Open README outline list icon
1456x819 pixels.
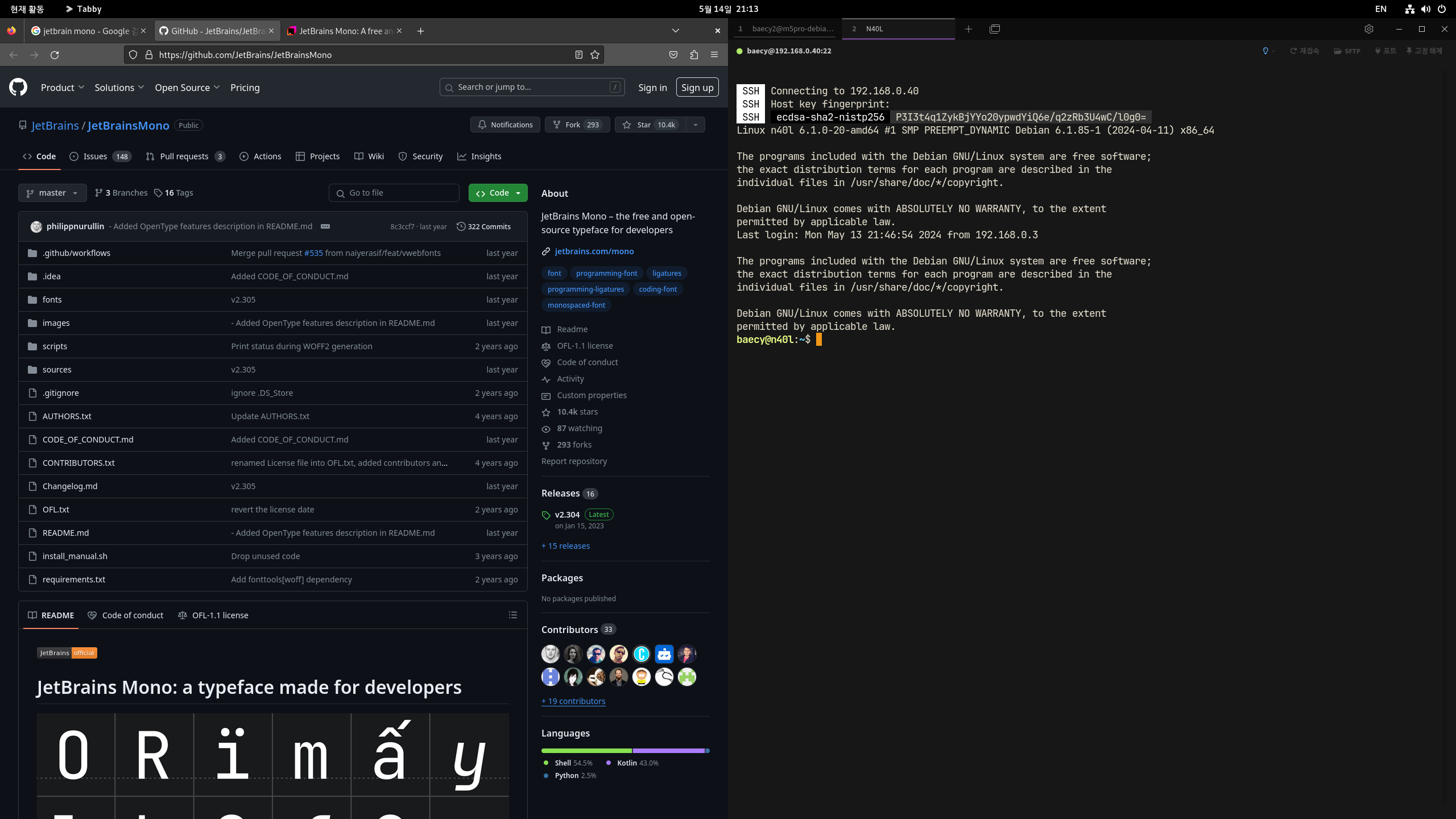[512, 615]
